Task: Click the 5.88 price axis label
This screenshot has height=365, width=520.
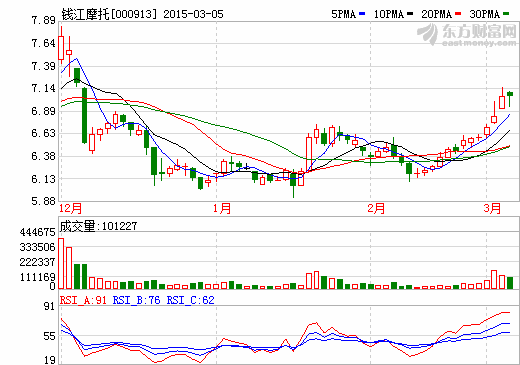Action: click(x=43, y=201)
